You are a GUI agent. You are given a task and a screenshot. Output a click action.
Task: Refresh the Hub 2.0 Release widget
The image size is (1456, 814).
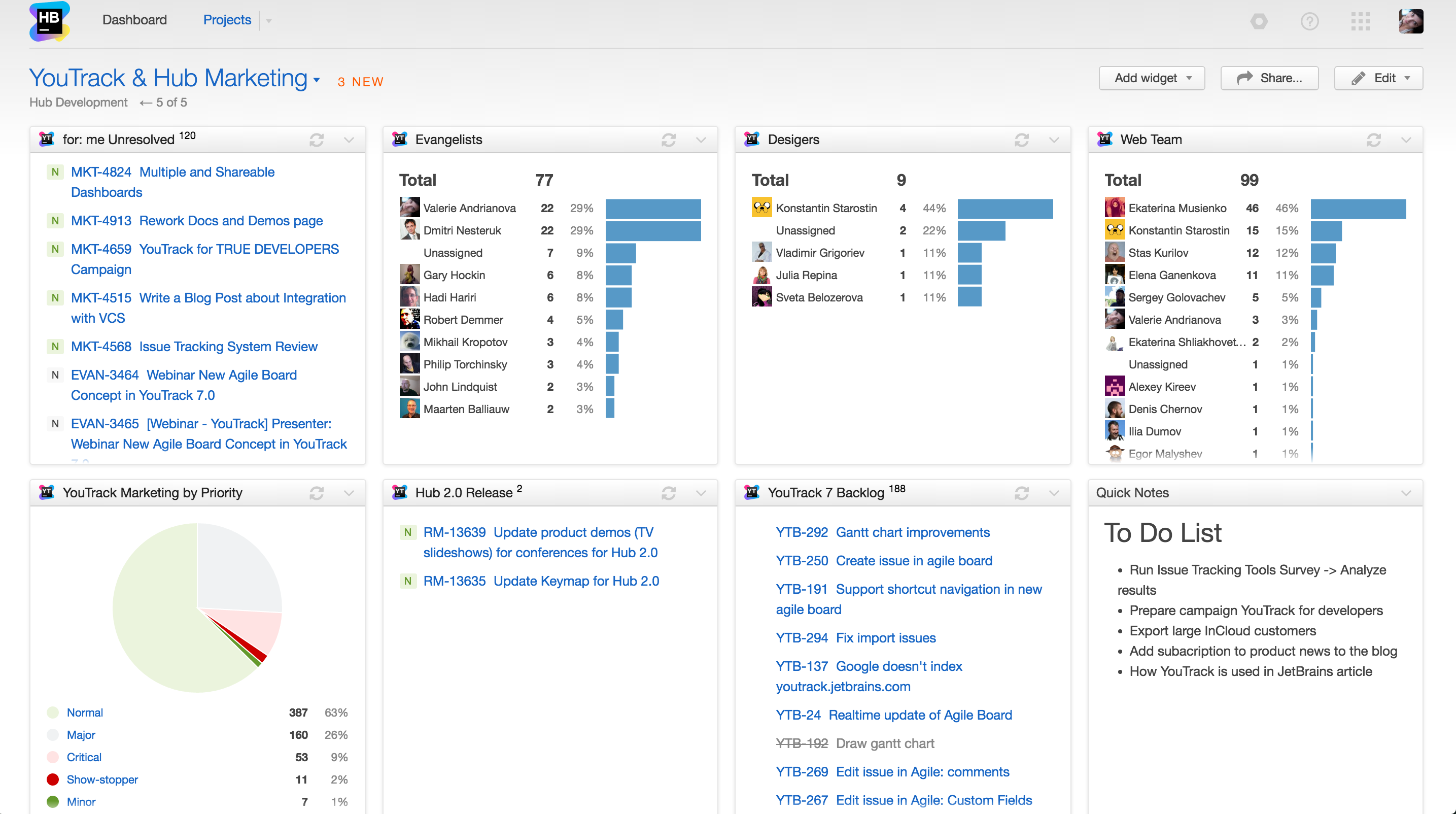[x=669, y=493]
